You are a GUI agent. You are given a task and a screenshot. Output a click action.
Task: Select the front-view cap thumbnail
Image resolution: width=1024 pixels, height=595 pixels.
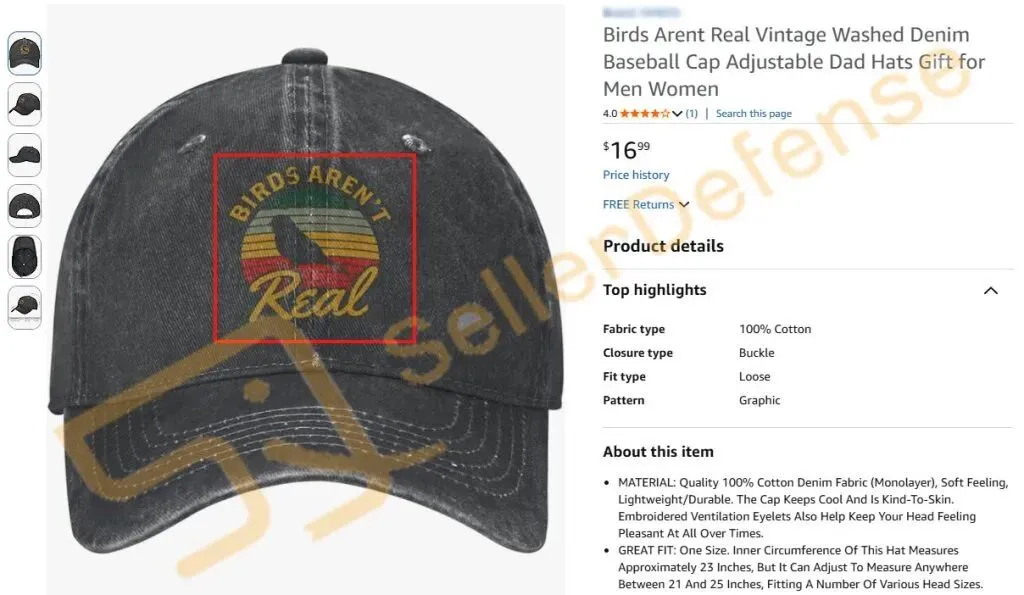[x=24, y=54]
